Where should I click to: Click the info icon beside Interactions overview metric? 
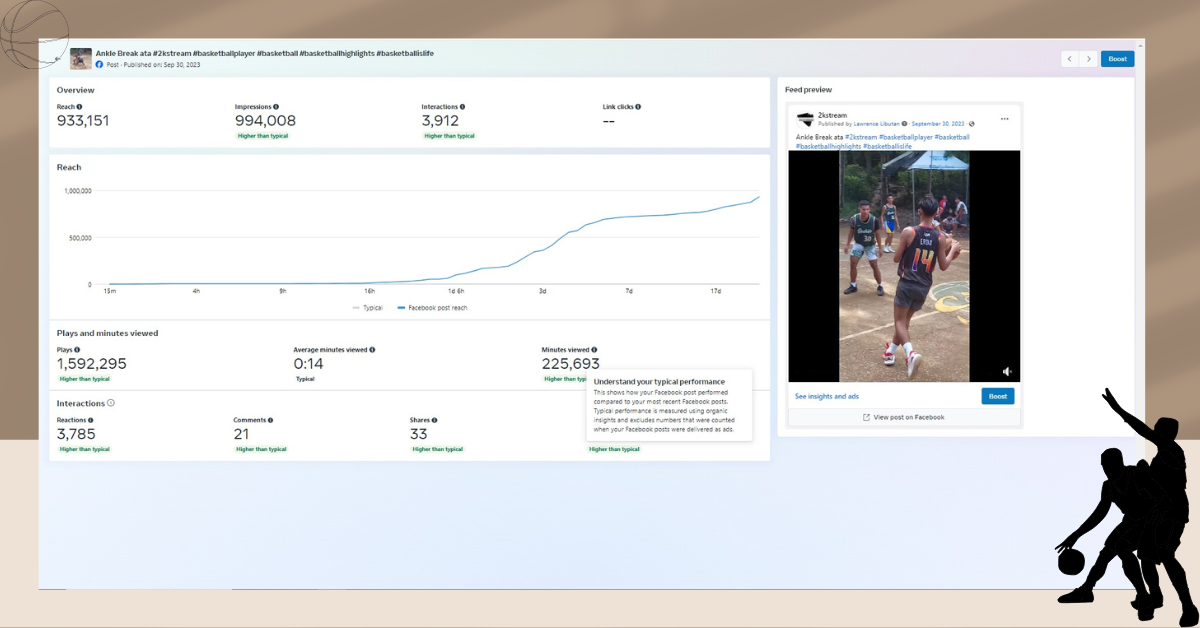click(462, 107)
